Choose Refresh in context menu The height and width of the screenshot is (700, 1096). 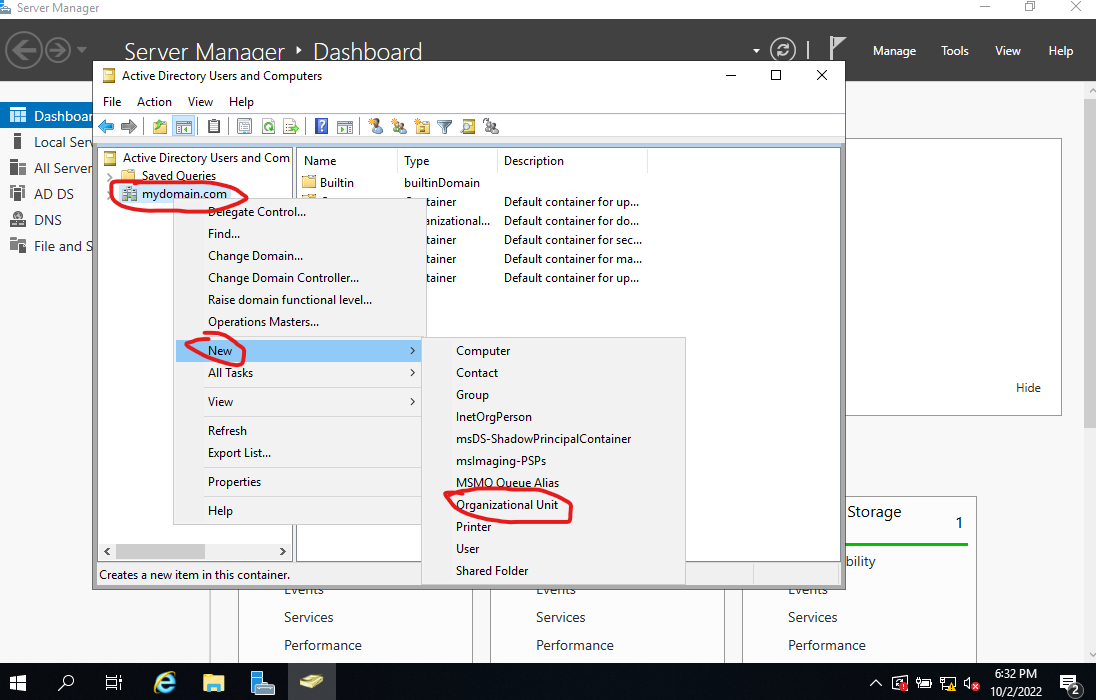click(x=298, y=431)
